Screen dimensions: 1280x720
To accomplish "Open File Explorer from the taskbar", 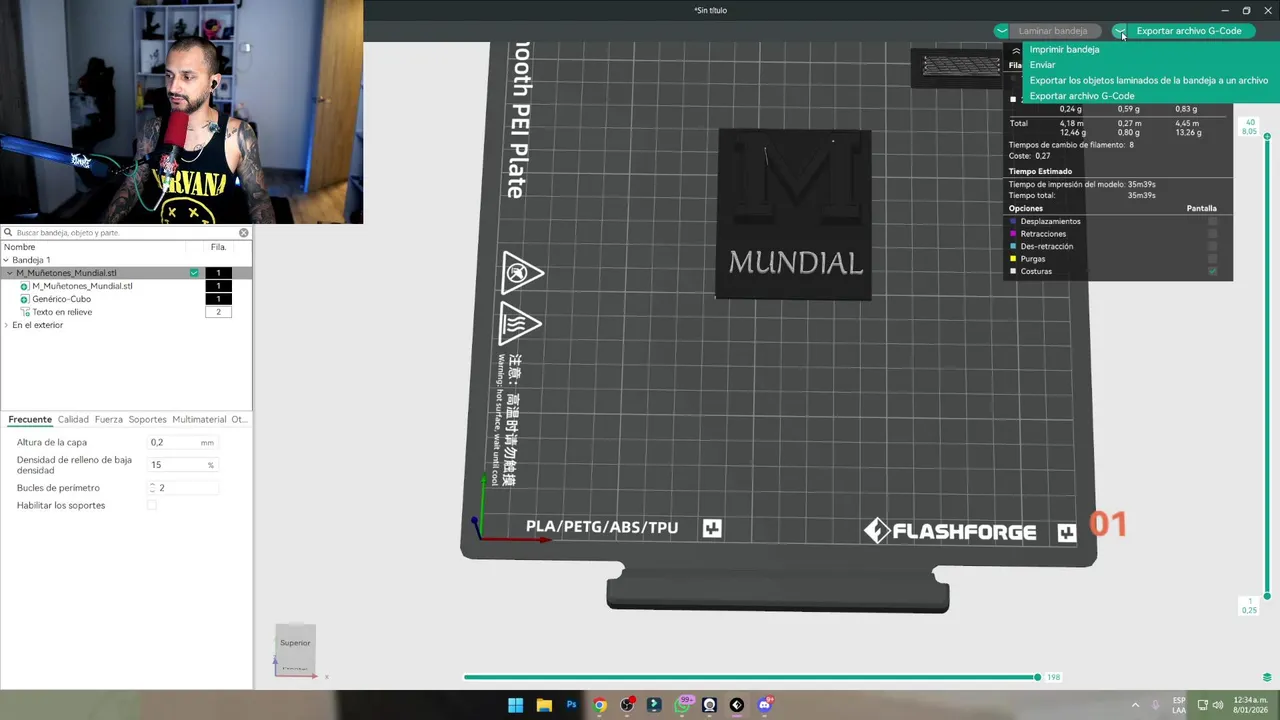I will (x=544, y=705).
